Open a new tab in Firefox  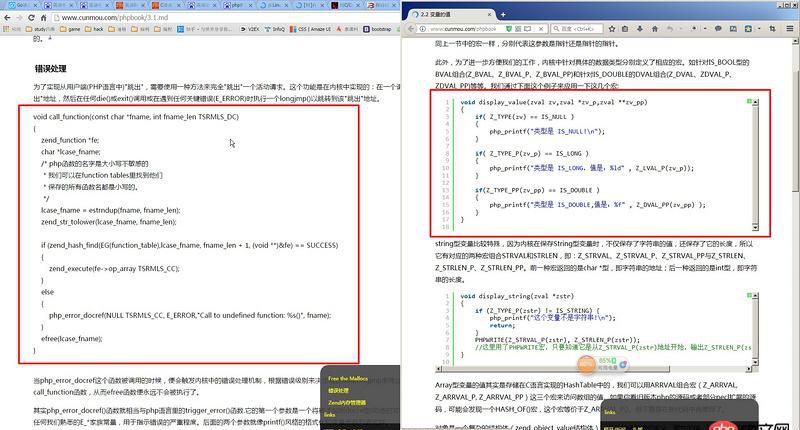click(503, 14)
